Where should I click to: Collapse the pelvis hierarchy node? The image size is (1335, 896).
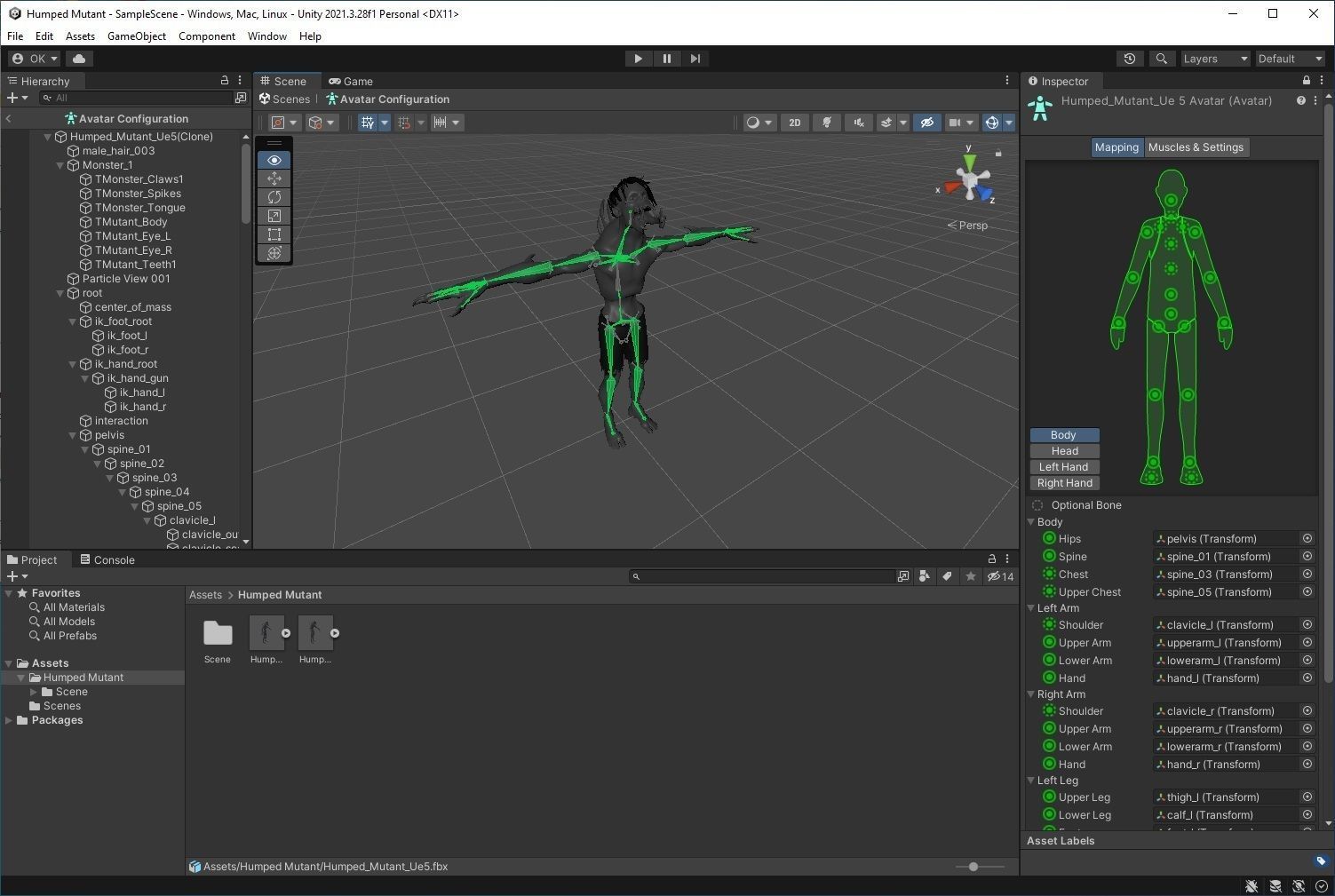point(74,435)
